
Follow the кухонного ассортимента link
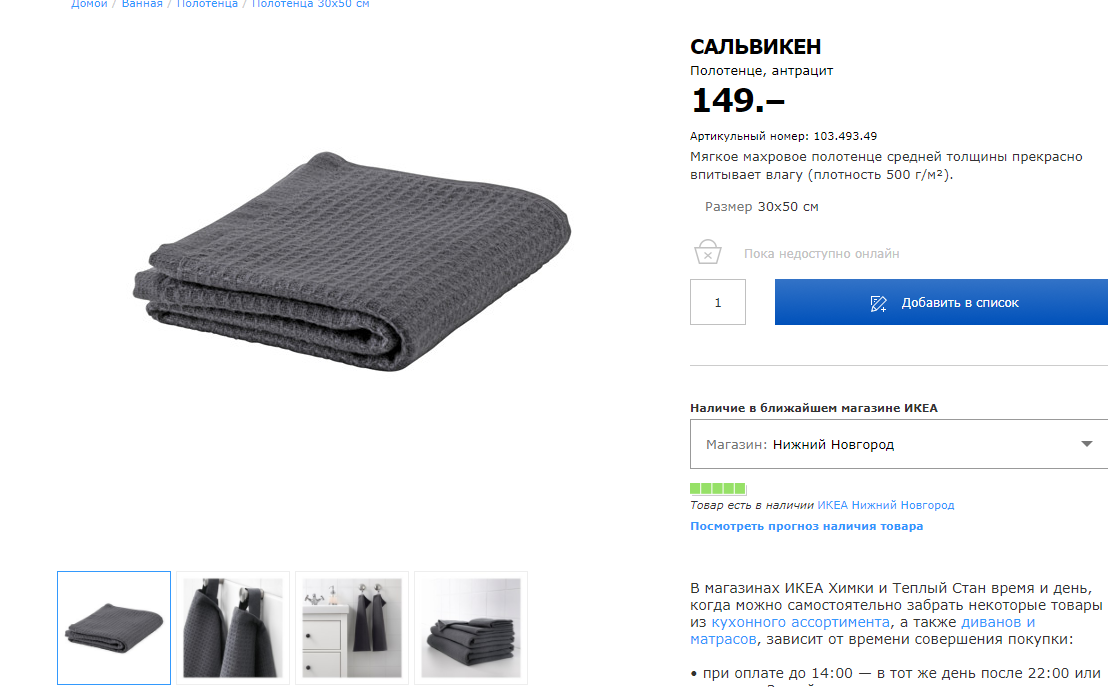pos(800,622)
